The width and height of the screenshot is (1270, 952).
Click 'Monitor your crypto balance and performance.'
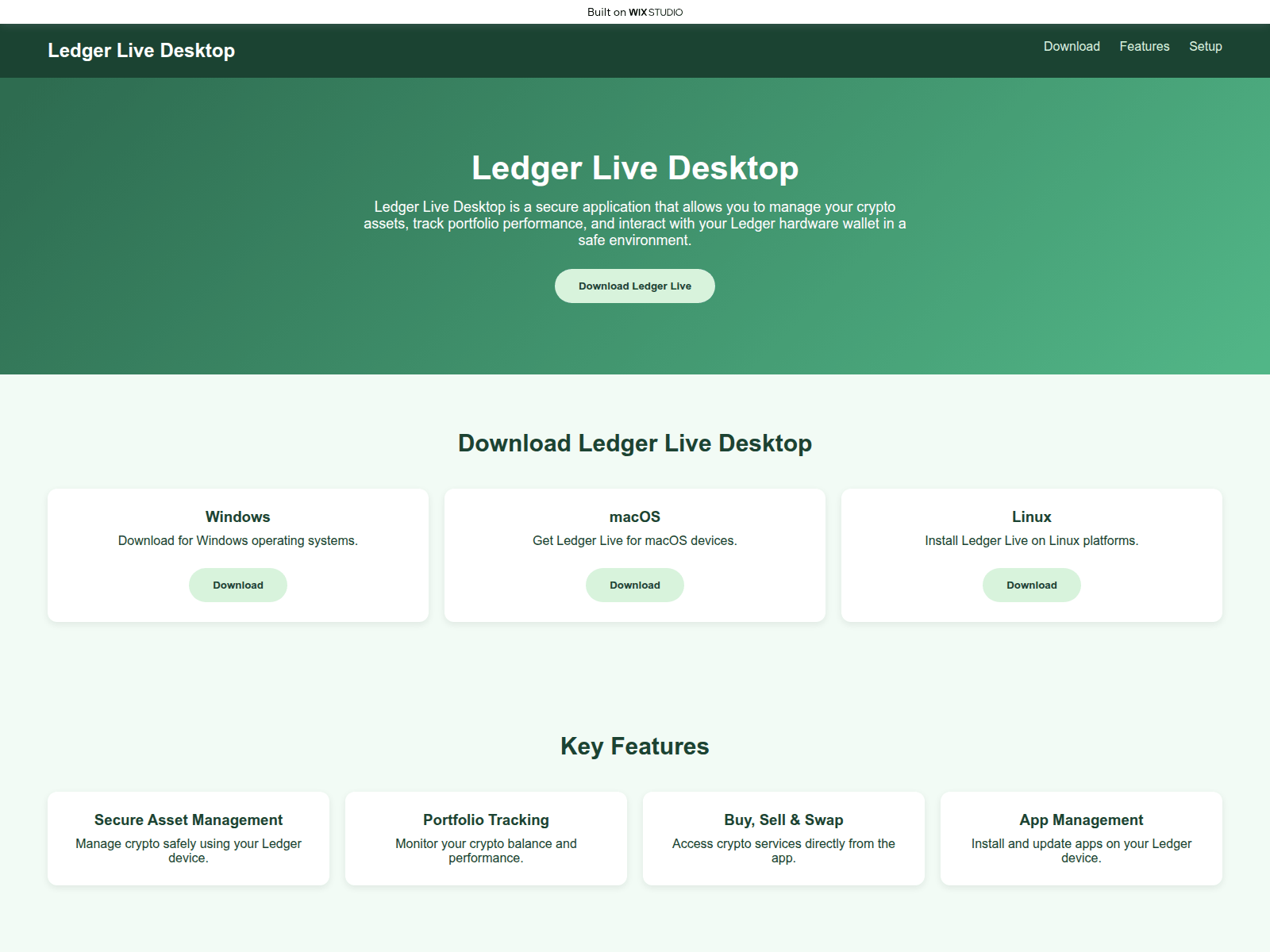click(x=486, y=850)
